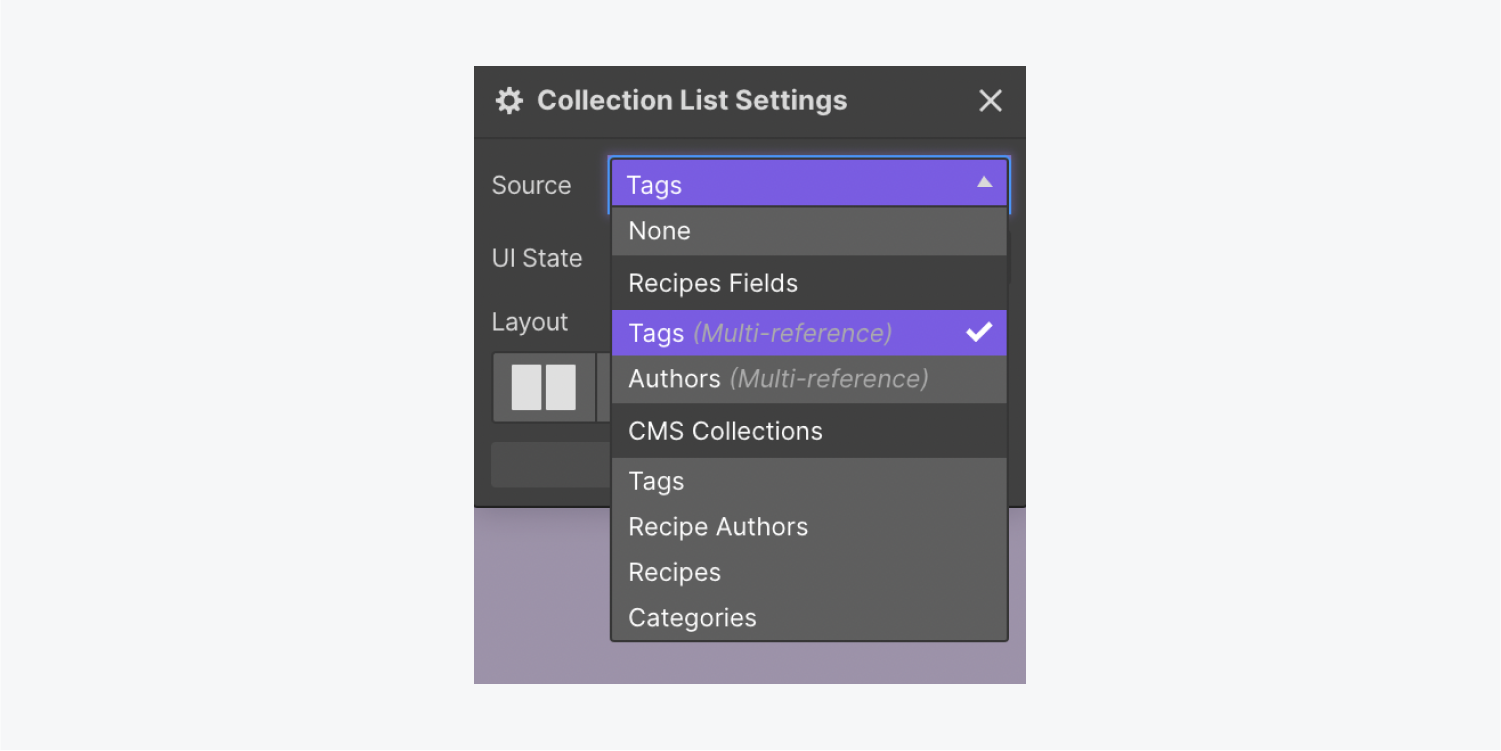This screenshot has width=1501, height=751.
Task: Choose the two-column layout icon
Action: tap(544, 387)
